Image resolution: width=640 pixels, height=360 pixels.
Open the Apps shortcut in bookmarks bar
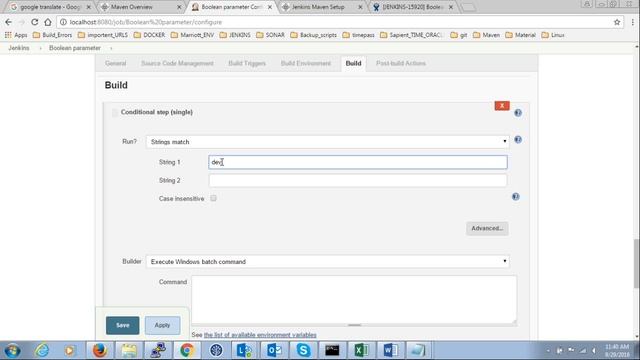(x=16, y=35)
